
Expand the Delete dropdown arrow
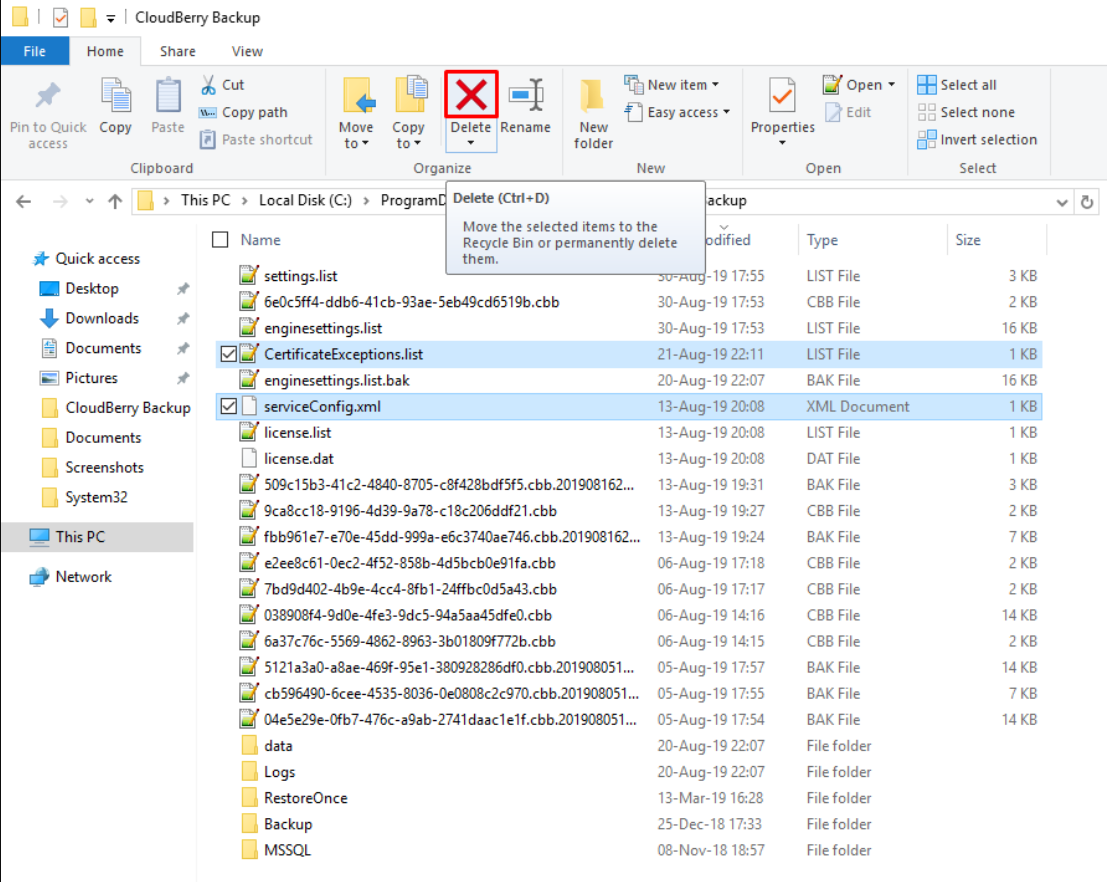click(471, 143)
